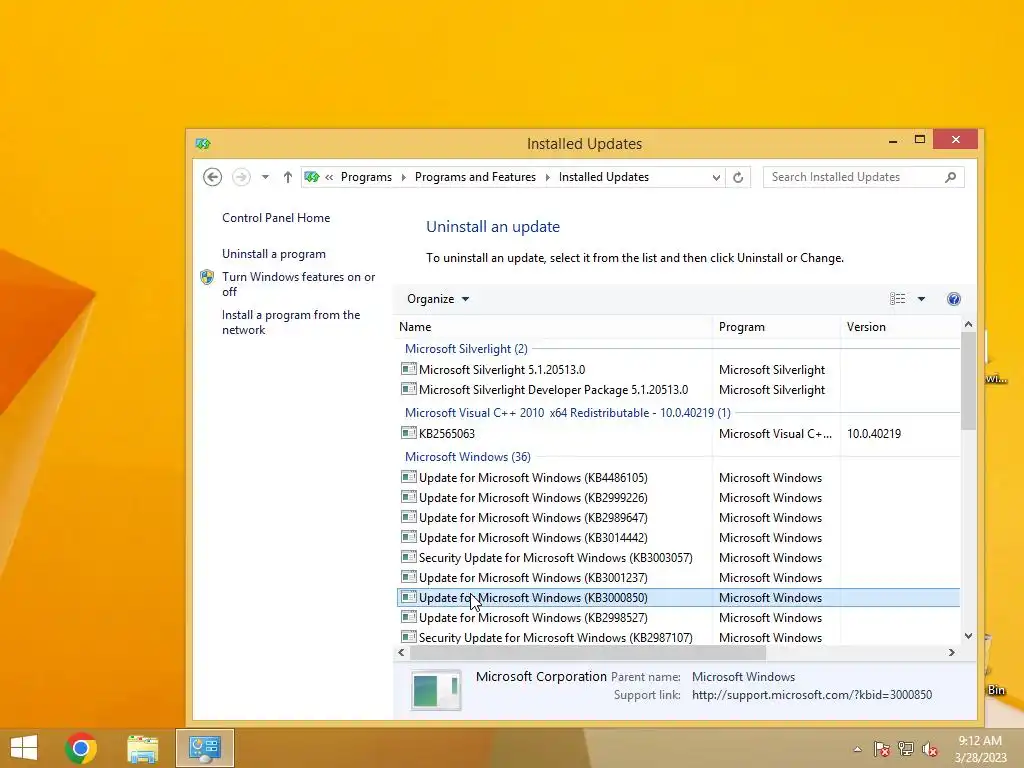This screenshot has height=768, width=1024.
Task: Collapse the Microsoft Silverlight (2) group
Action: (x=466, y=349)
